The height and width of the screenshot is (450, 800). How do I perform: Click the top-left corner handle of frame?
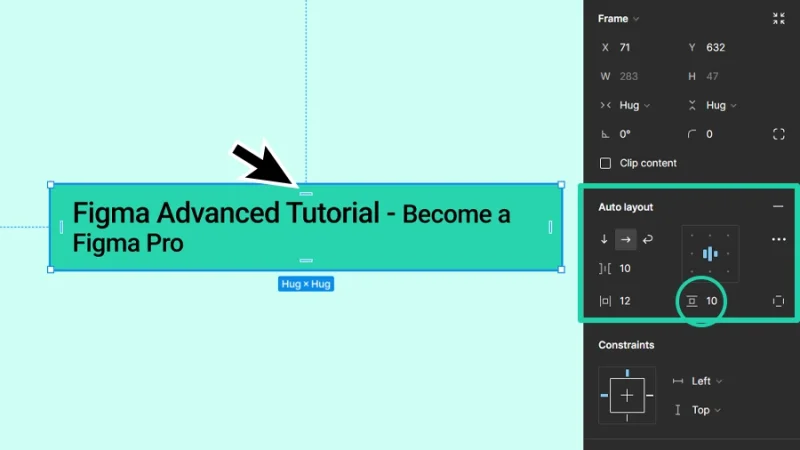coord(51,185)
